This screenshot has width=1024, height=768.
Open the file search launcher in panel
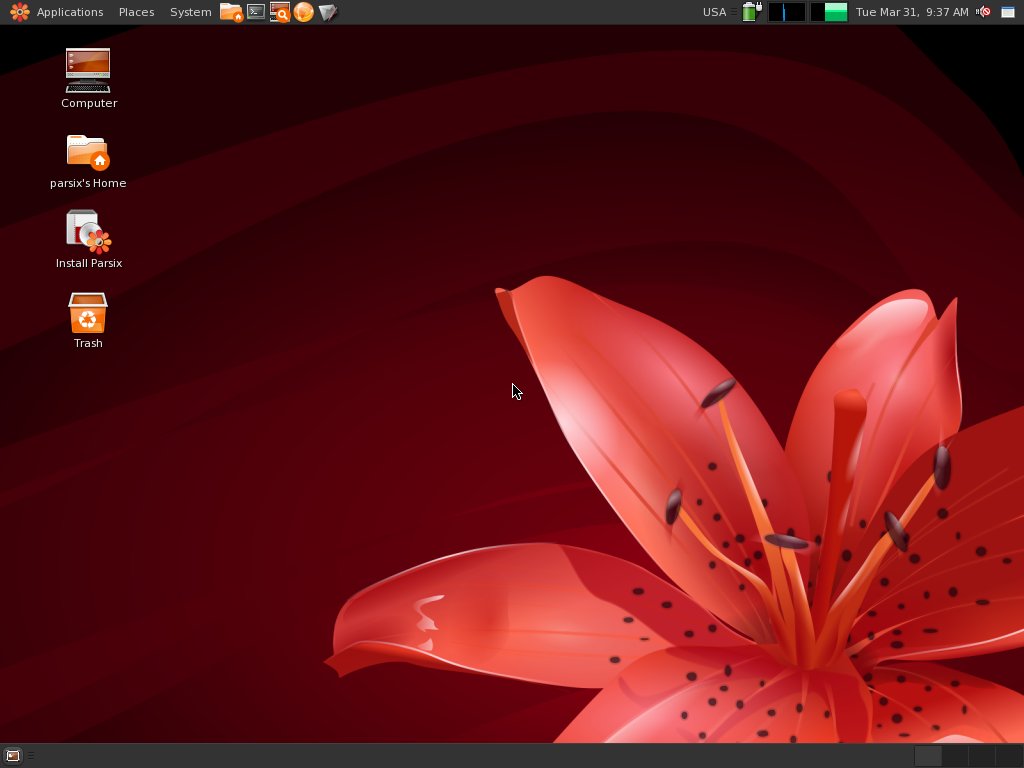click(280, 12)
